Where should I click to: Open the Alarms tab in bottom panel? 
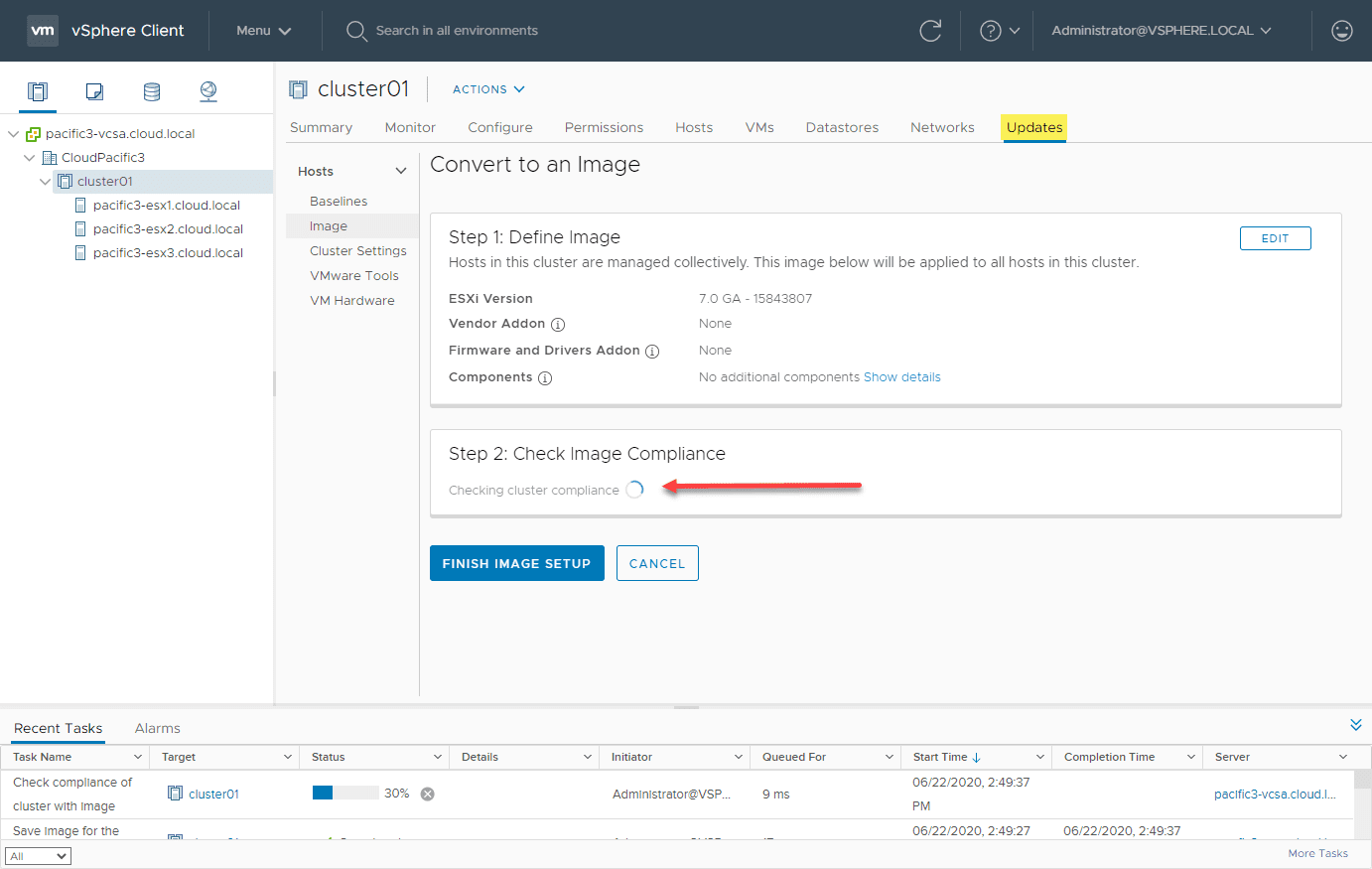tap(156, 728)
